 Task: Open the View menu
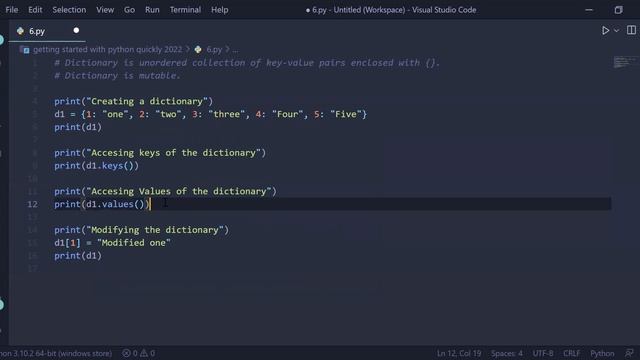105,10
